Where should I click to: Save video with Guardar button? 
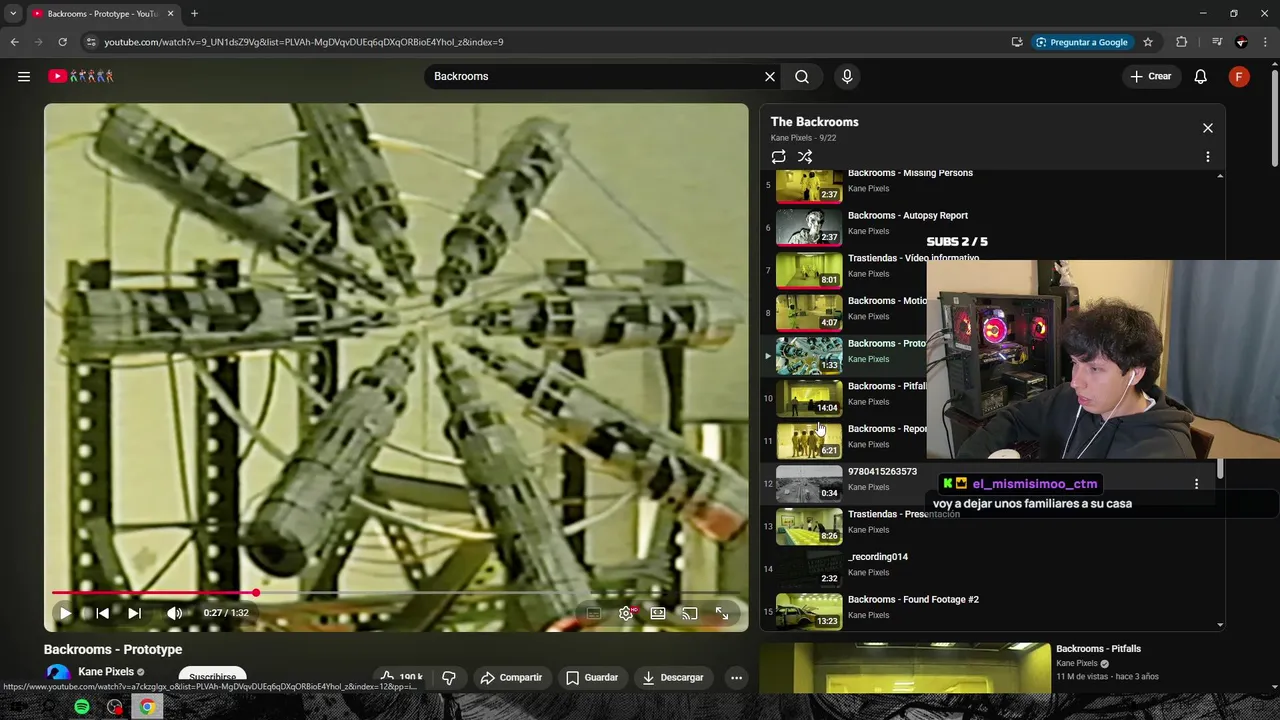click(592, 677)
